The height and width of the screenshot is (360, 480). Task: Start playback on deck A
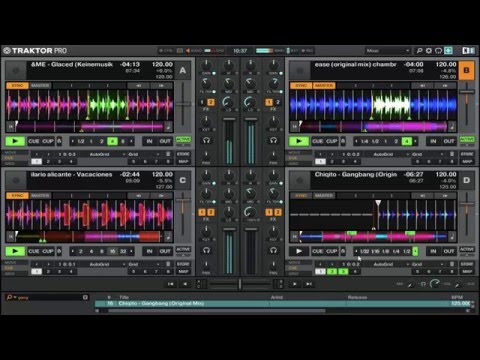(x=15, y=141)
